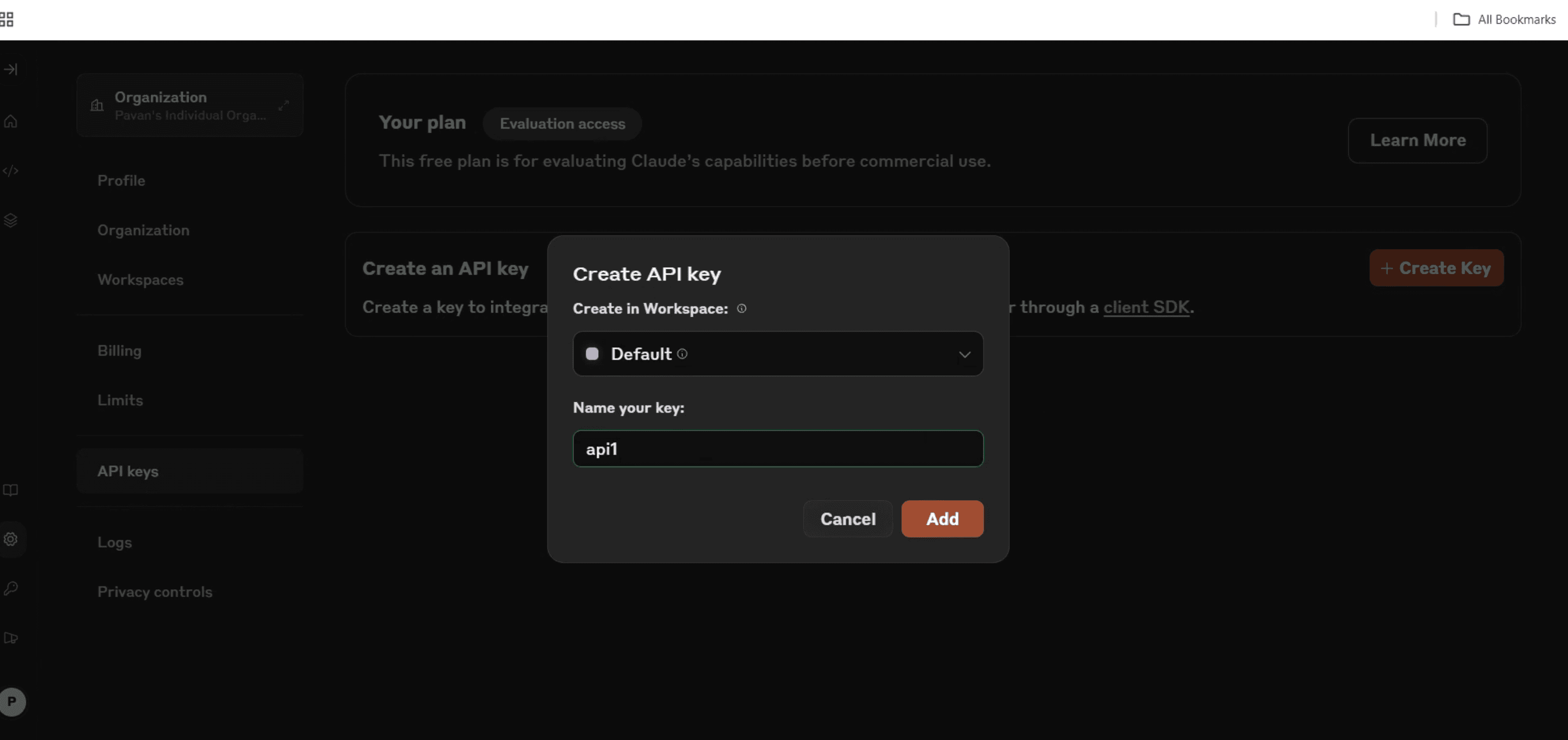
Task: Click the settings gear sidebar icon
Action: [11, 539]
